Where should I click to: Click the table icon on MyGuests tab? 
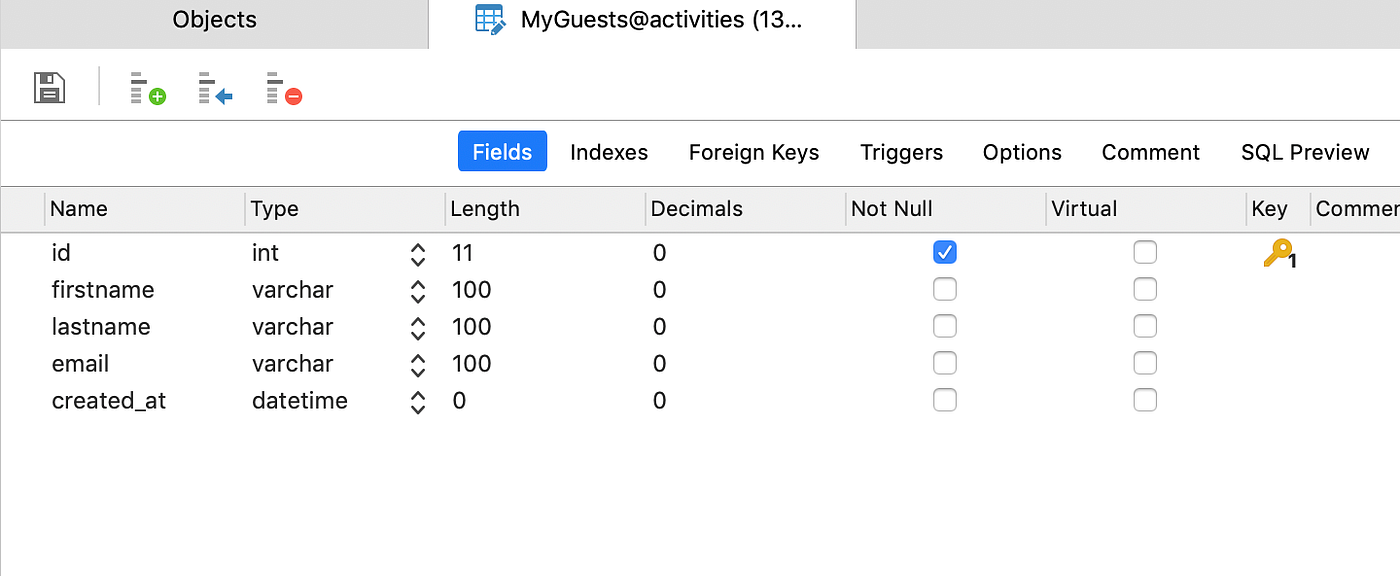[x=490, y=20]
